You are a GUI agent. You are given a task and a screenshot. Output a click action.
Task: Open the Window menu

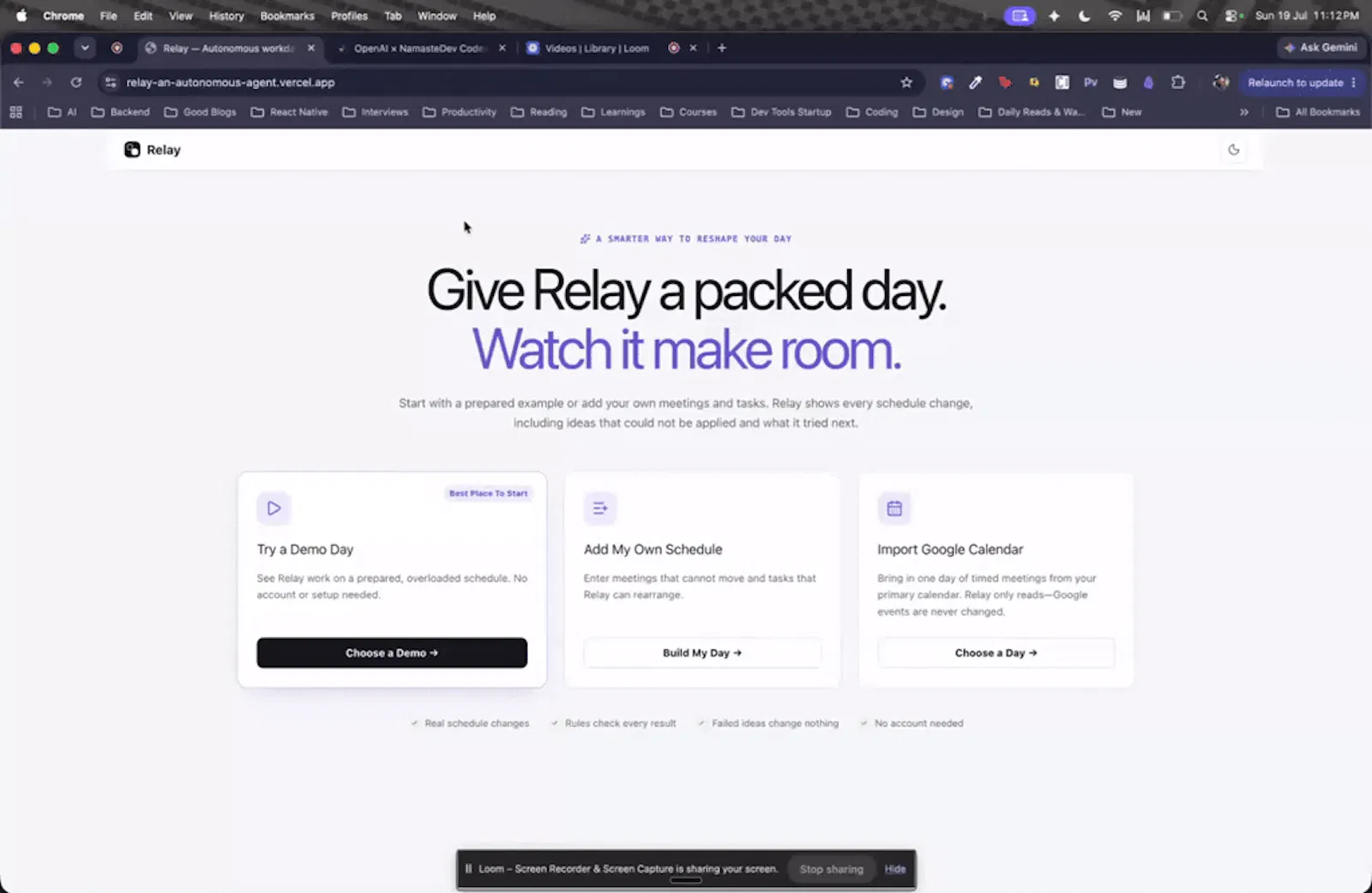(x=436, y=15)
